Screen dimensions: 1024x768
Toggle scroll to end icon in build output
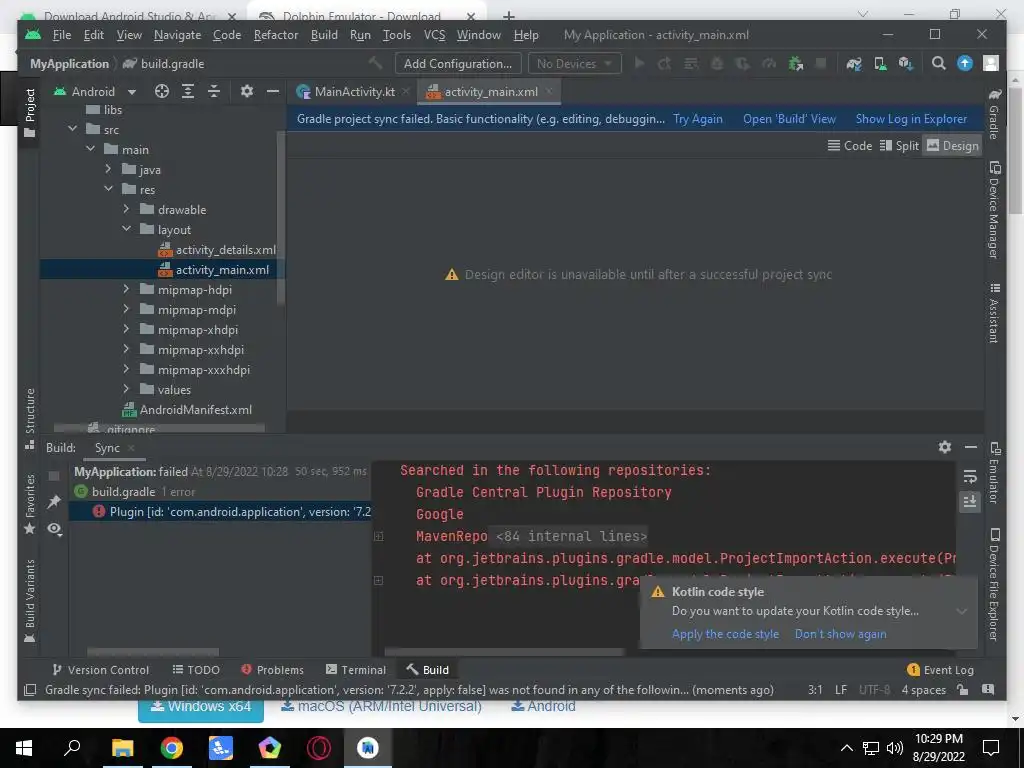970,501
